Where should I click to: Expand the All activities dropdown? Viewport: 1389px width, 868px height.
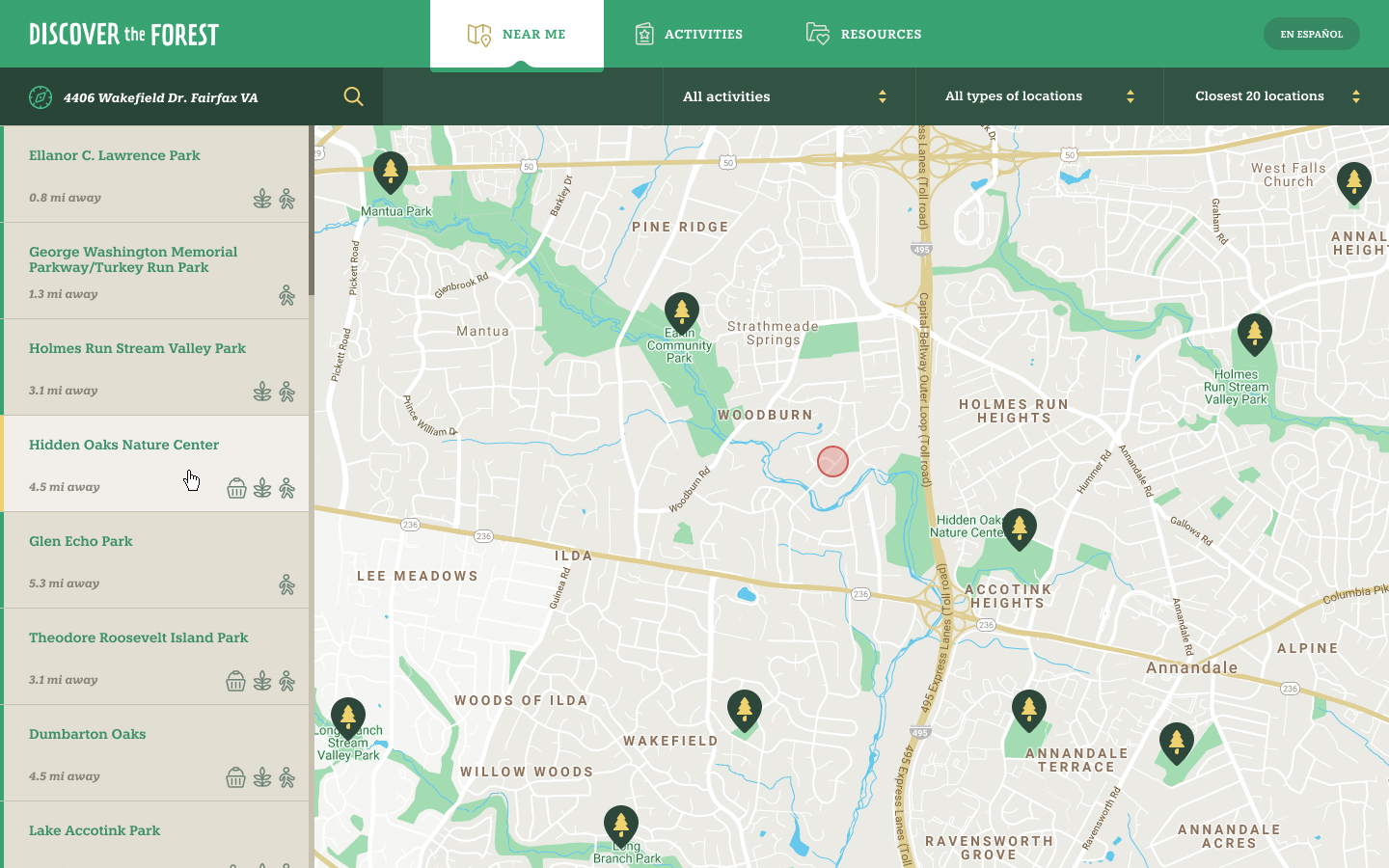point(789,96)
